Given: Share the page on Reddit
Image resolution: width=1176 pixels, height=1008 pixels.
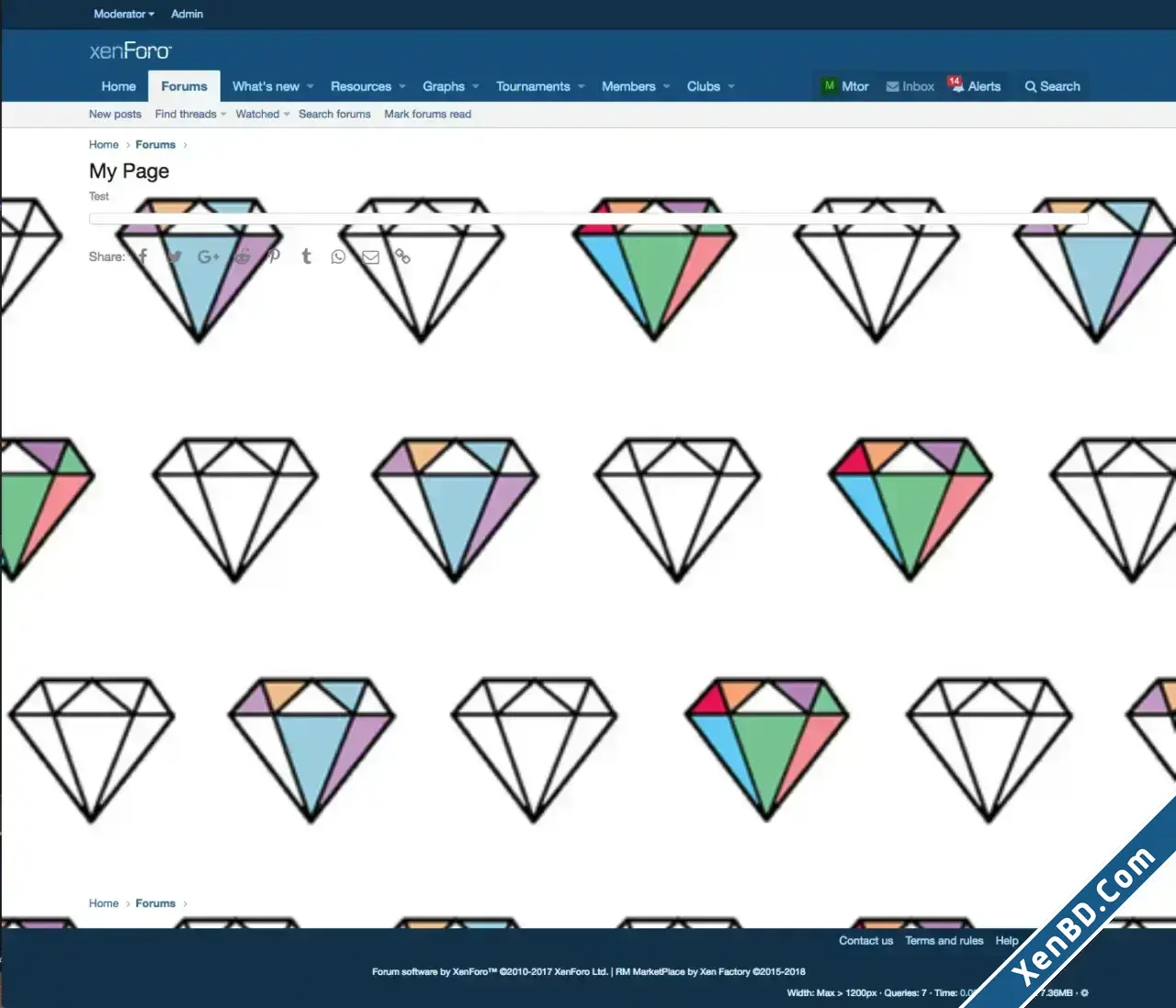Looking at the screenshot, I should tap(242, 256).
